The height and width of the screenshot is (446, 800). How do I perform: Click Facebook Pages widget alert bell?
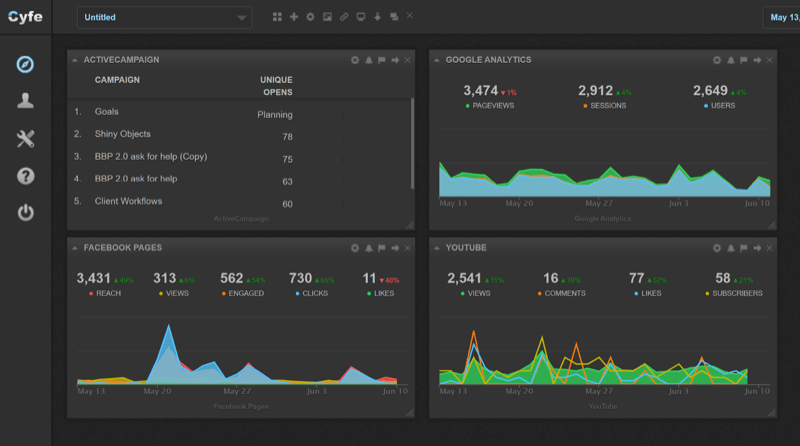click(369, 248)
